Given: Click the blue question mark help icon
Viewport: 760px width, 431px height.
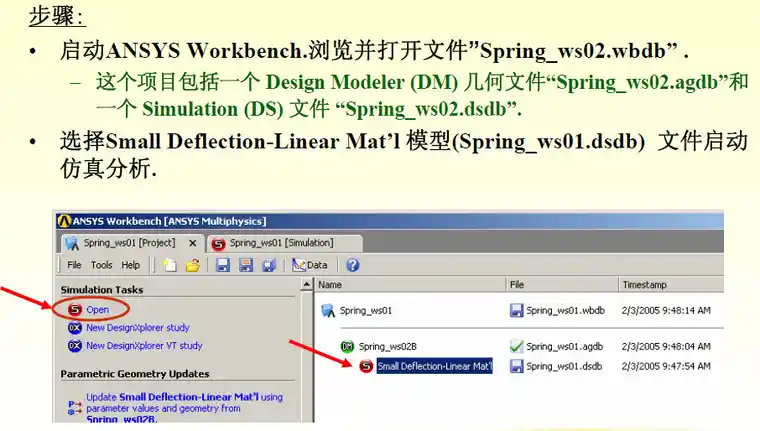Looking at the screenshot, I should tap(353, 265).
